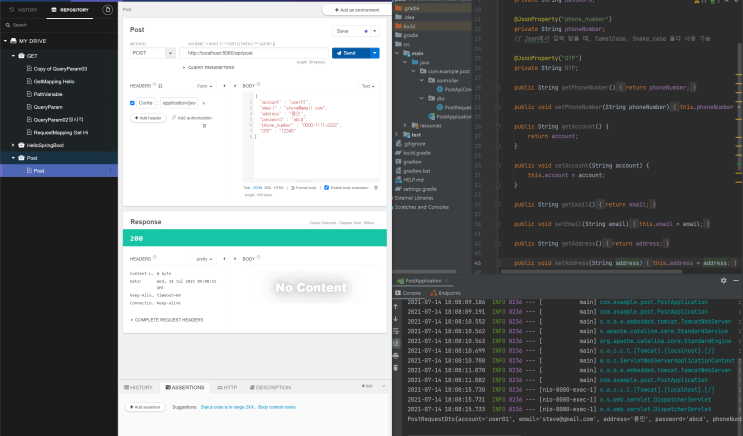Expand the resources folder in the IDE tree
Viewport: 743px width, 436px height.
(405, 126)
